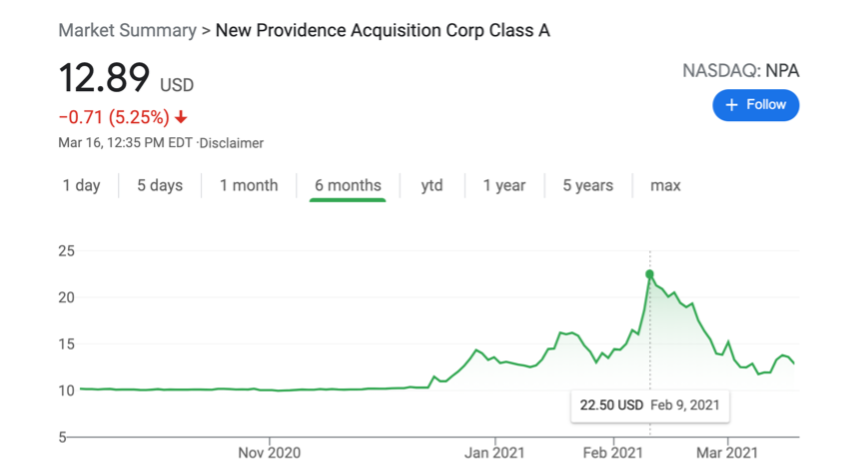Screen dimensions: 852x476
Task: Click the green peak dot on chart
Action: pyautogui.click(x=650, y=274)
